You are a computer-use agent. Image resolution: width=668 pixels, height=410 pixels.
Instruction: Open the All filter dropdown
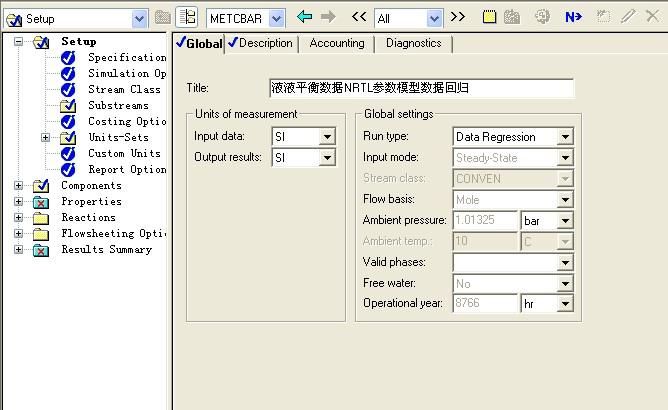pyautogui.click(x=434, y=19)
